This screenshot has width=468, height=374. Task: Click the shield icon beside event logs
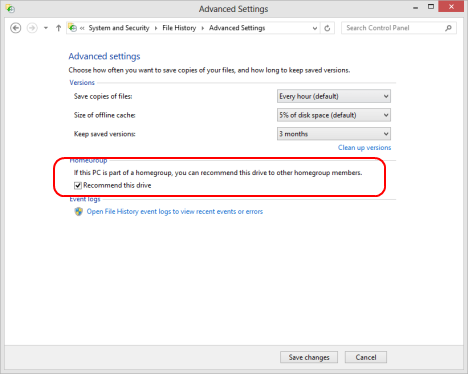78,212
